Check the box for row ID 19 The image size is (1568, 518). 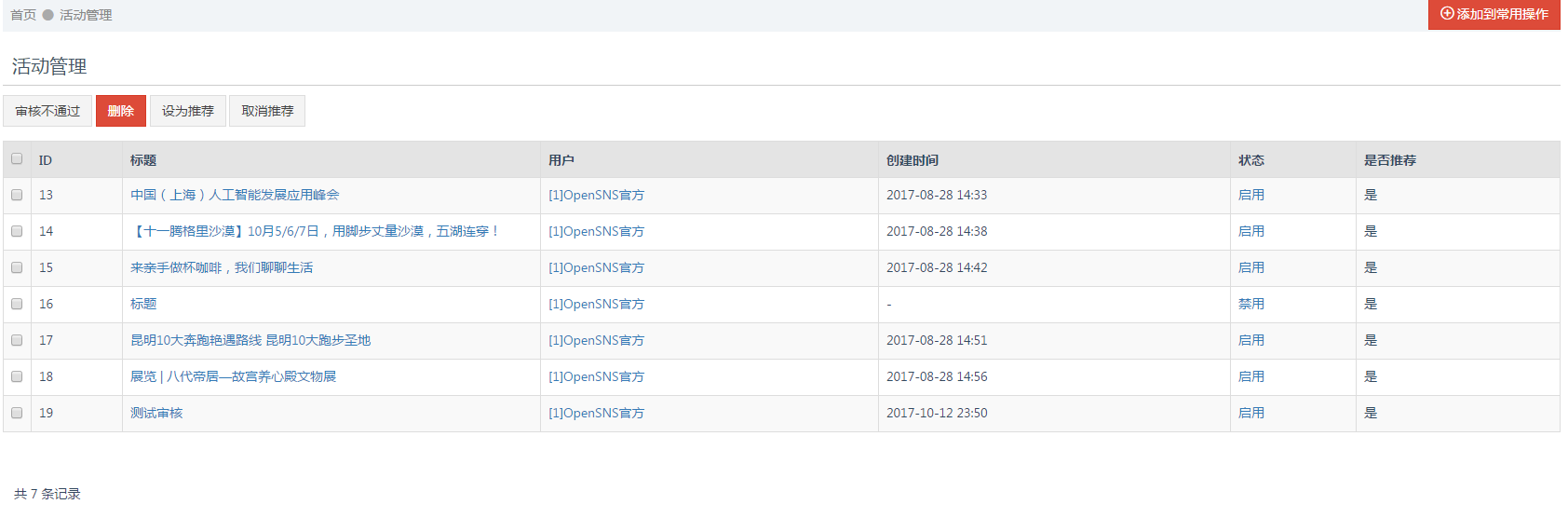pyautogui.click(x=17, y=413)
